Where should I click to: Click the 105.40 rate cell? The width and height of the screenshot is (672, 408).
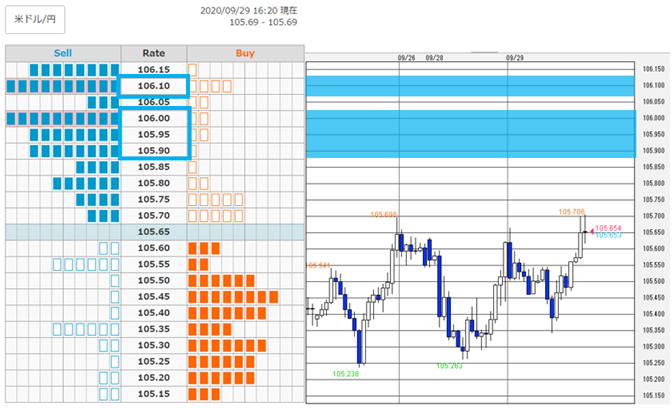[154, 313]
